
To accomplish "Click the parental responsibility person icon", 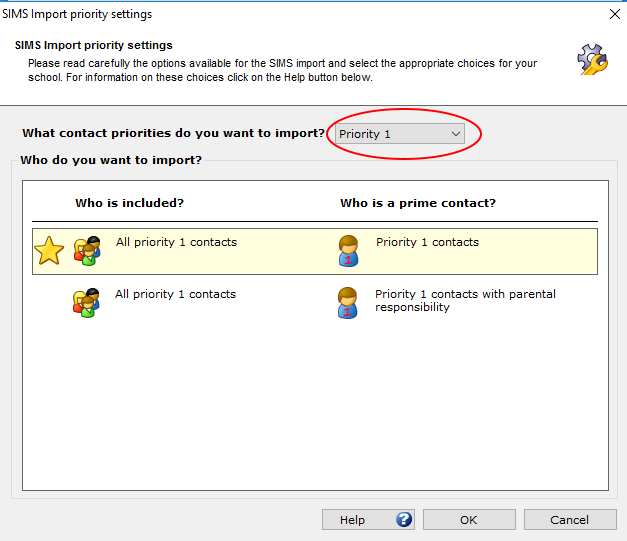I will 347,303.
